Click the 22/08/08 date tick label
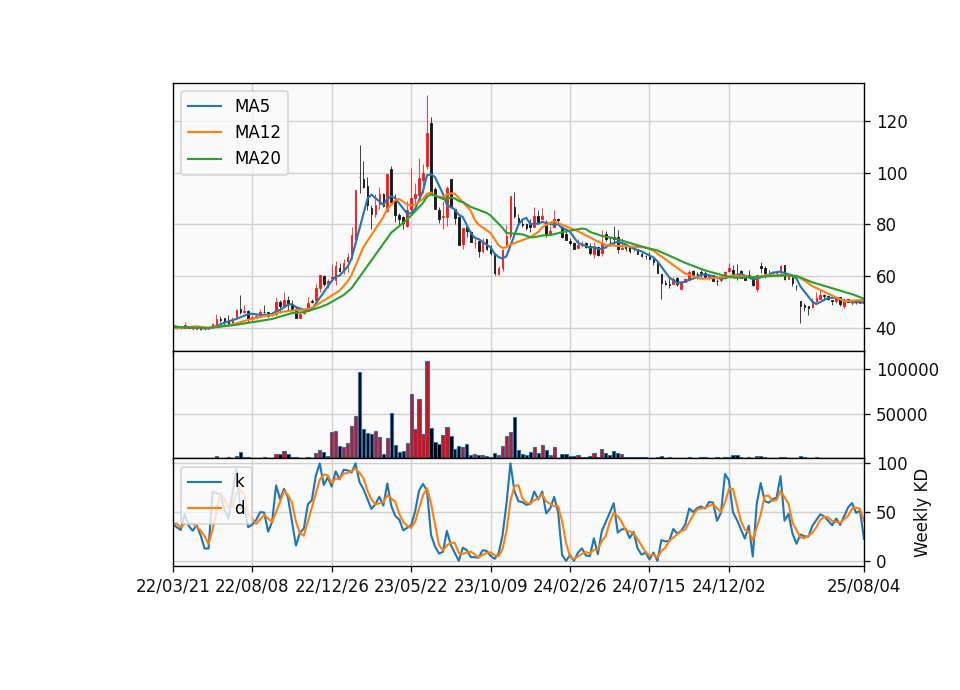 [x=252, y=587]
